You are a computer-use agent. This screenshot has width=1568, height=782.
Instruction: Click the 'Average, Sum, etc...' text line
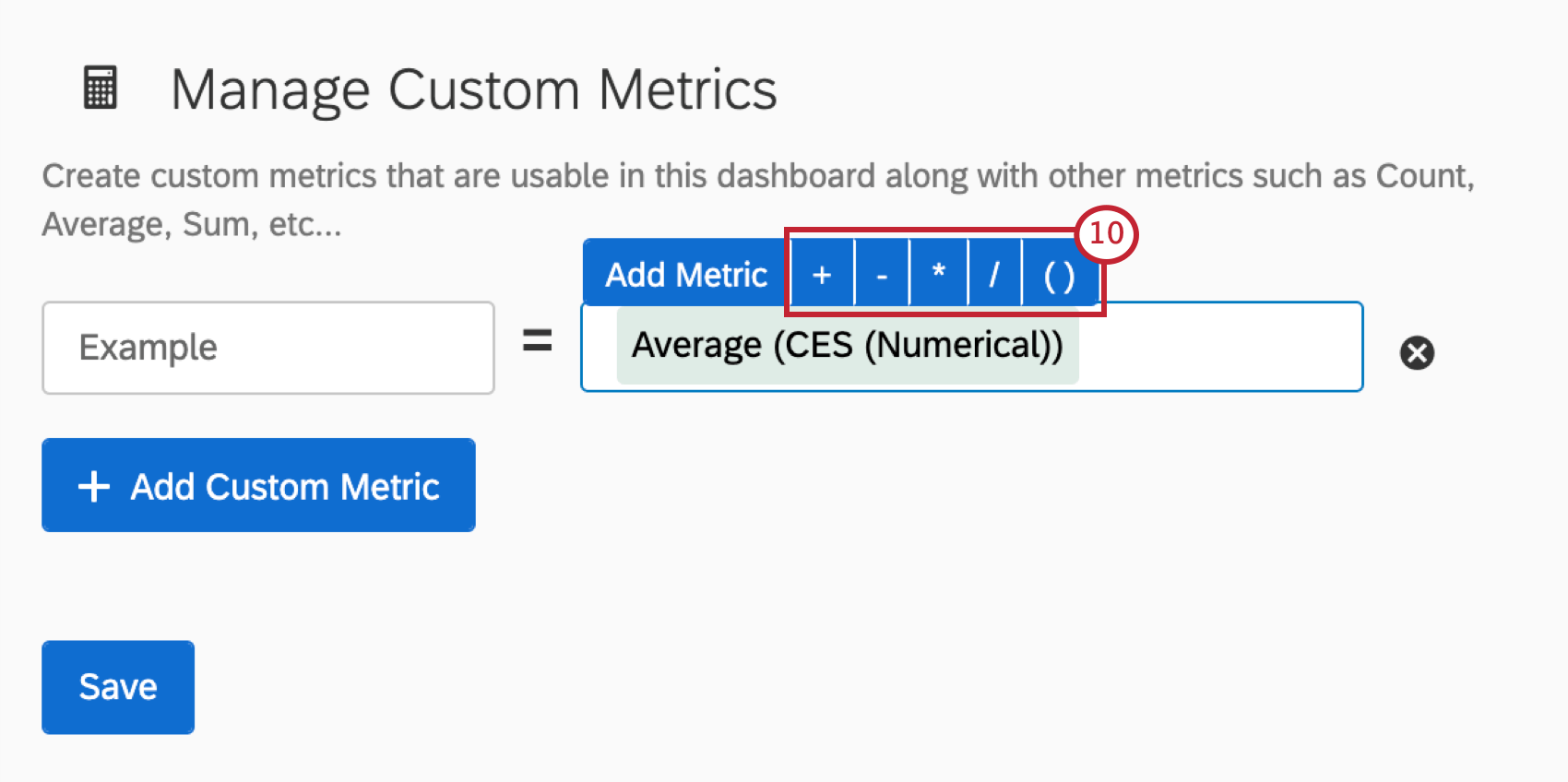(x=192, y=224)
